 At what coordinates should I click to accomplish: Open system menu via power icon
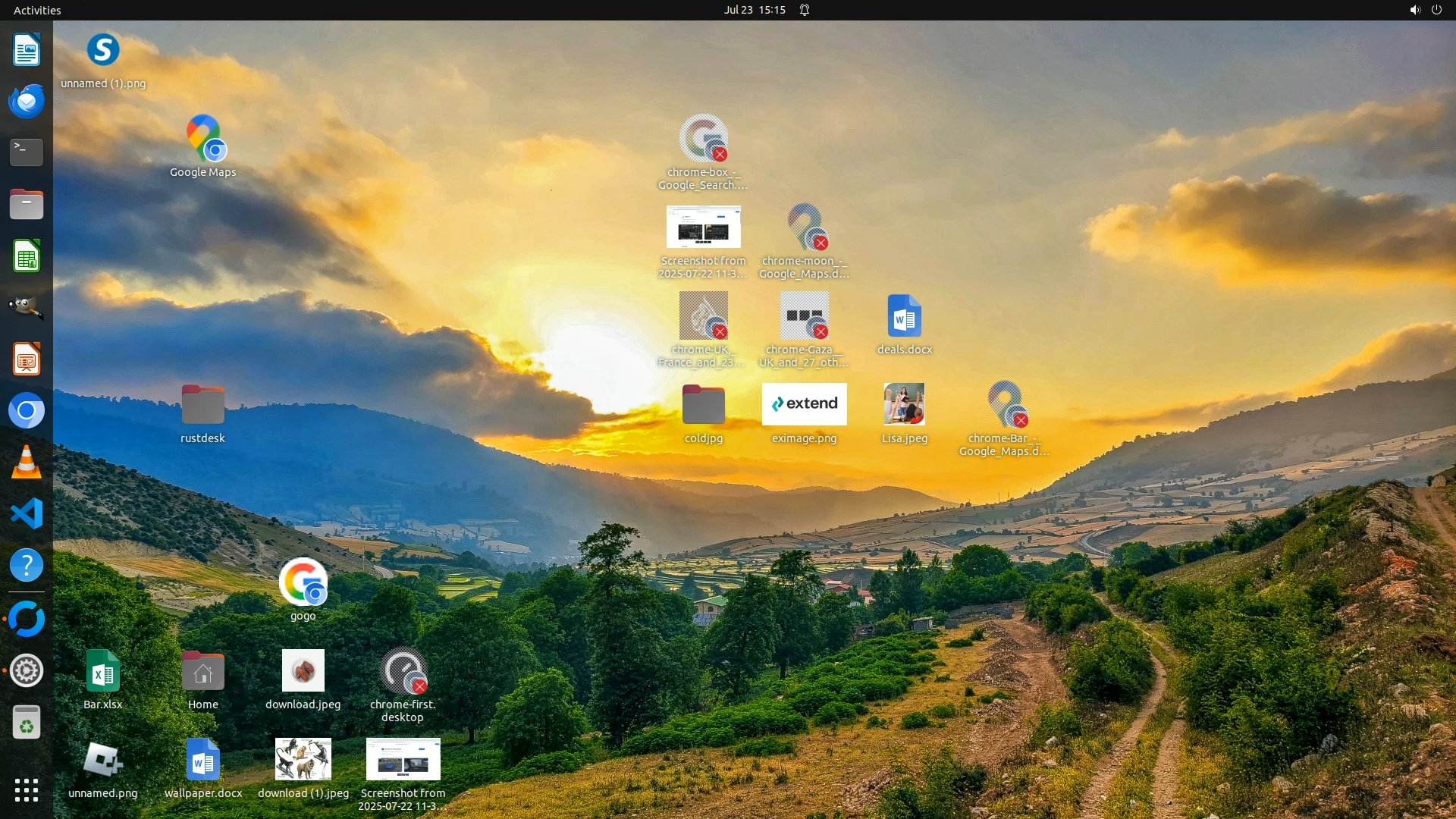coord(1436,10)
